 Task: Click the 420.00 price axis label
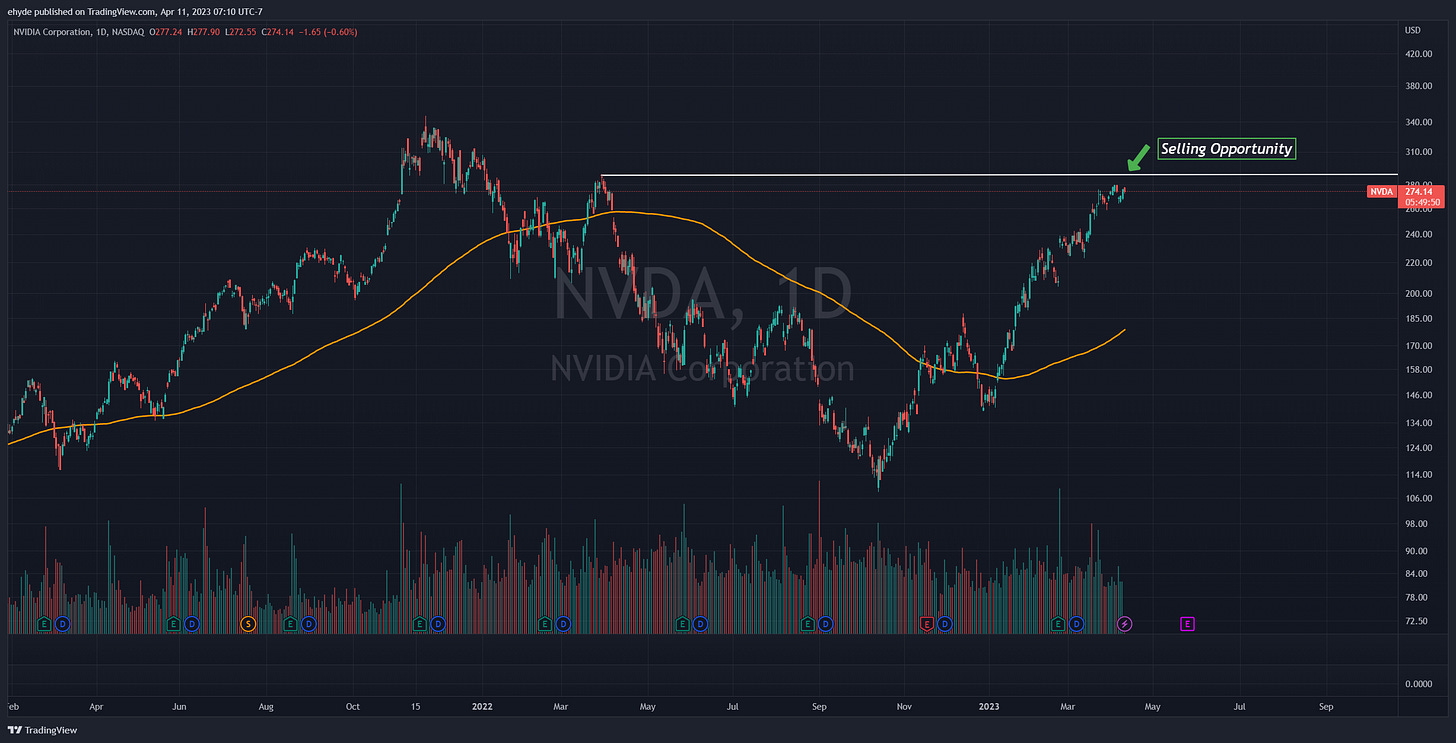tap(1418, 55)
